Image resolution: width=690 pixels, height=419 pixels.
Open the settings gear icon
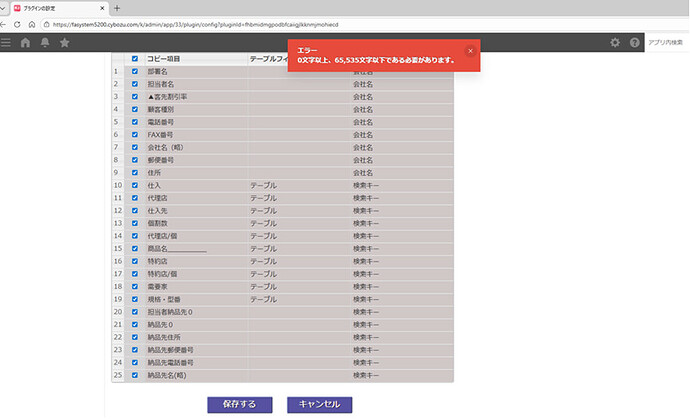[615, 42]
